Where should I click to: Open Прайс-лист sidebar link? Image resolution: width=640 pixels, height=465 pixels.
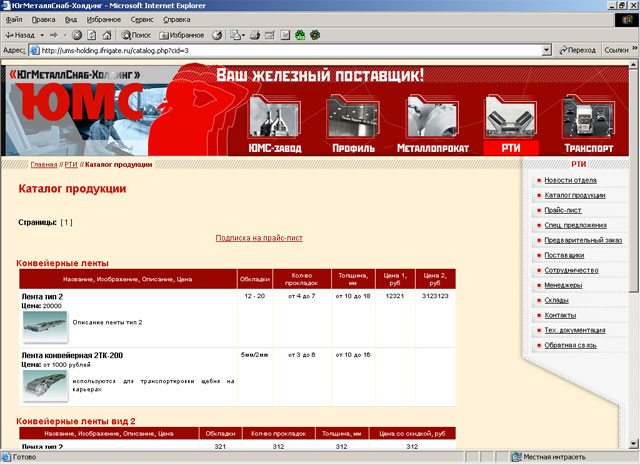(562, 210)
